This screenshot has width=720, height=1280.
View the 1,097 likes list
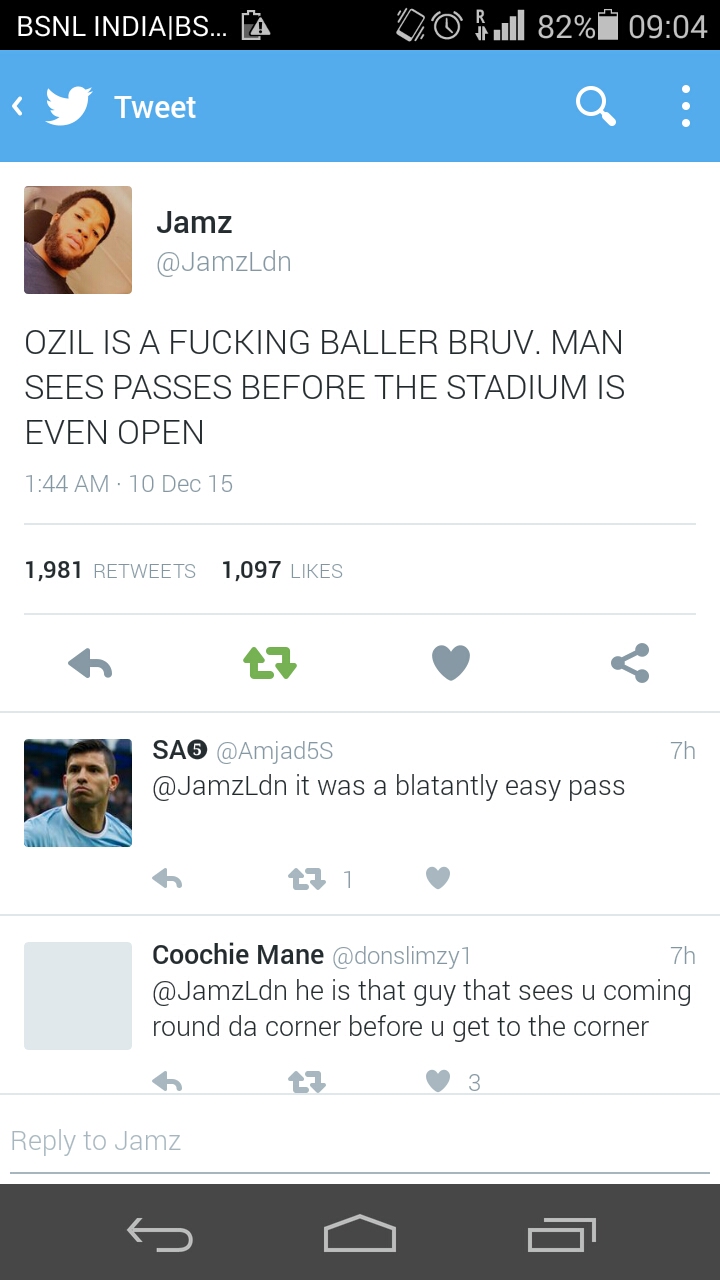282,570
